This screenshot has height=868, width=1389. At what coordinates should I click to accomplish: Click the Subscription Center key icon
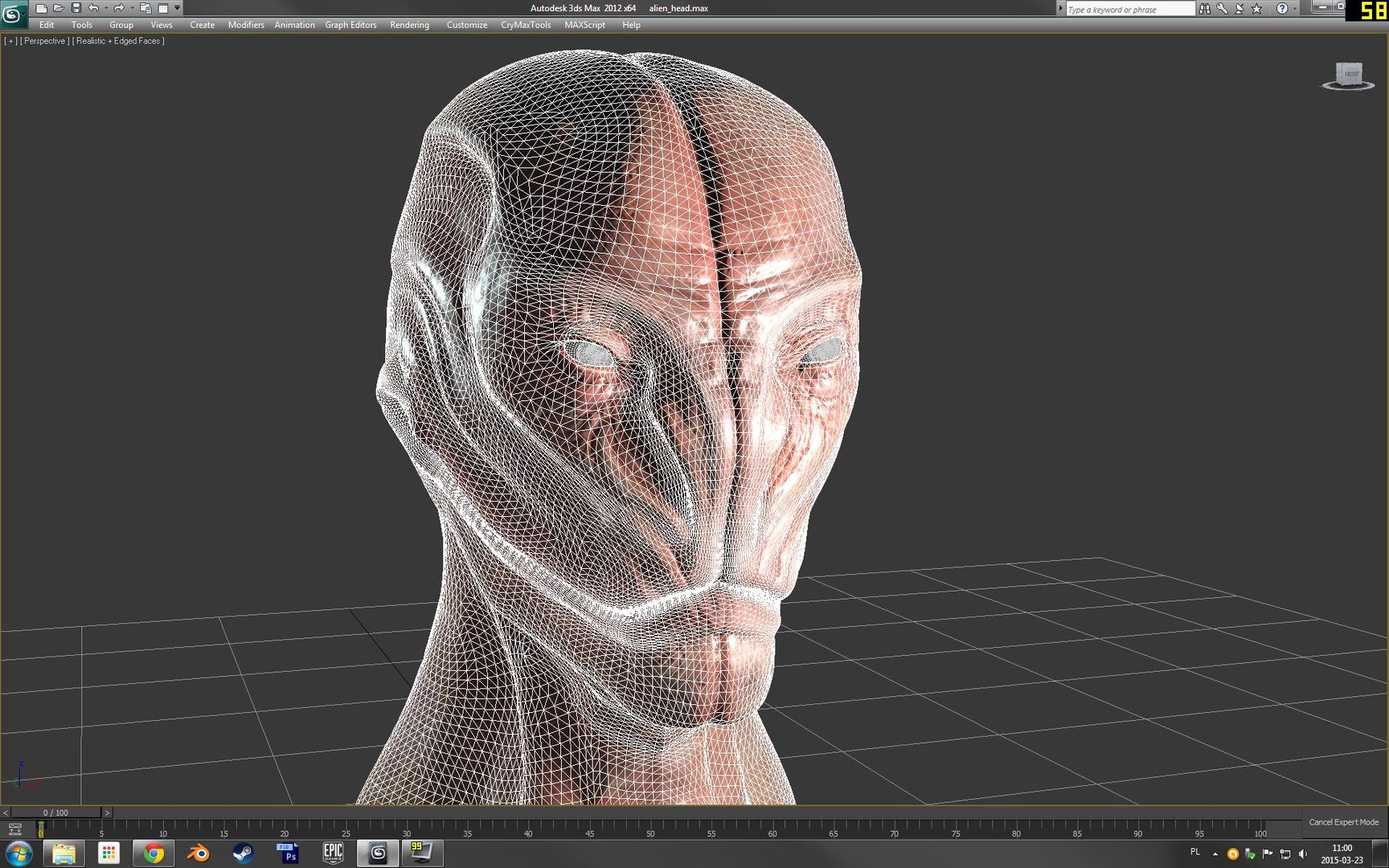click(x=1222, y=9)
